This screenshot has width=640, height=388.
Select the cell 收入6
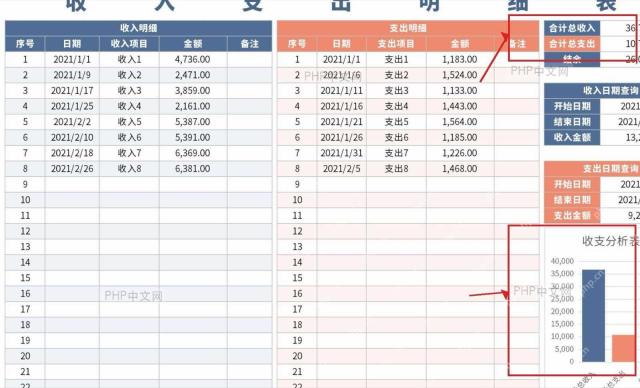pyautogui.click(x=129, y=137)
